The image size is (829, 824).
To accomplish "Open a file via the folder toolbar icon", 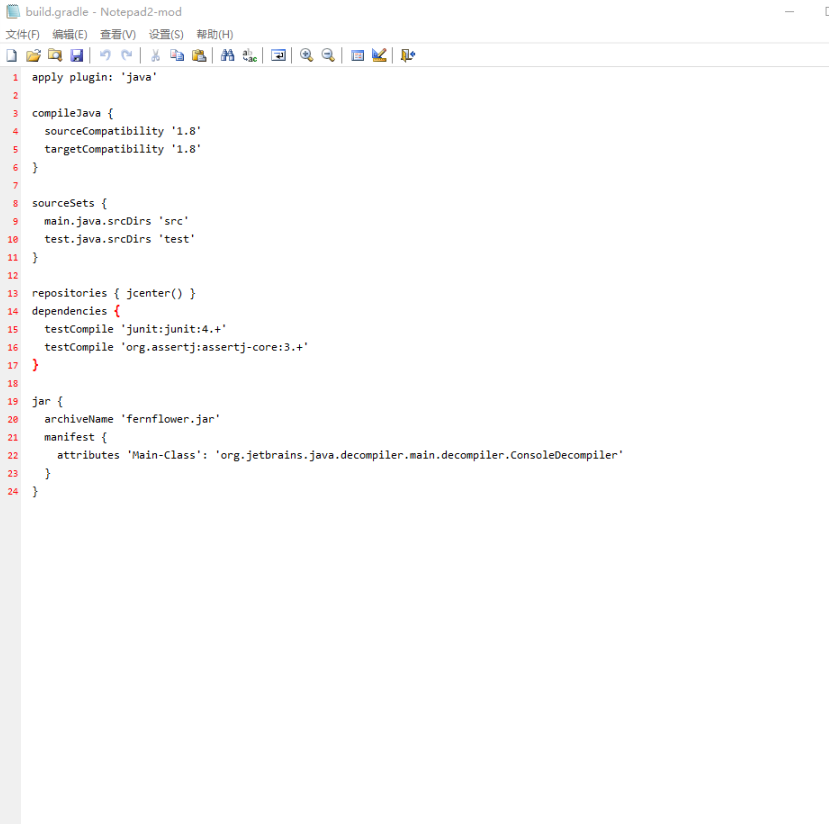I will pos(33,55).
